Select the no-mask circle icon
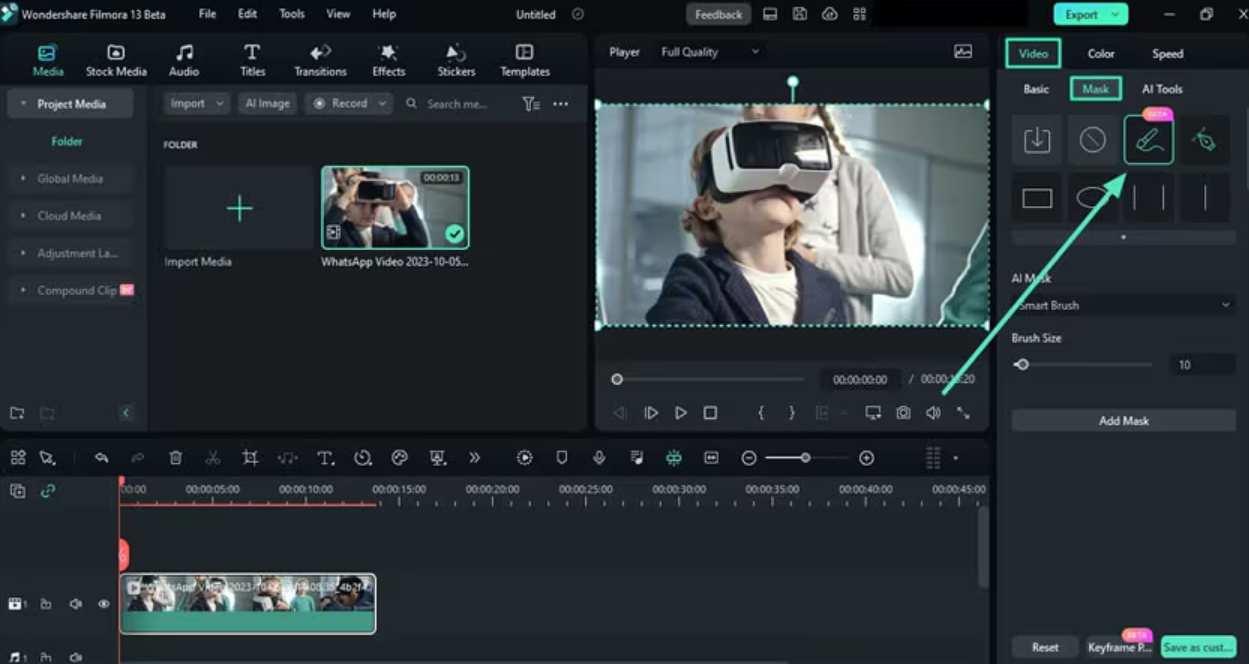Viewport: 1249px width, 664px height. point(1092,140)
